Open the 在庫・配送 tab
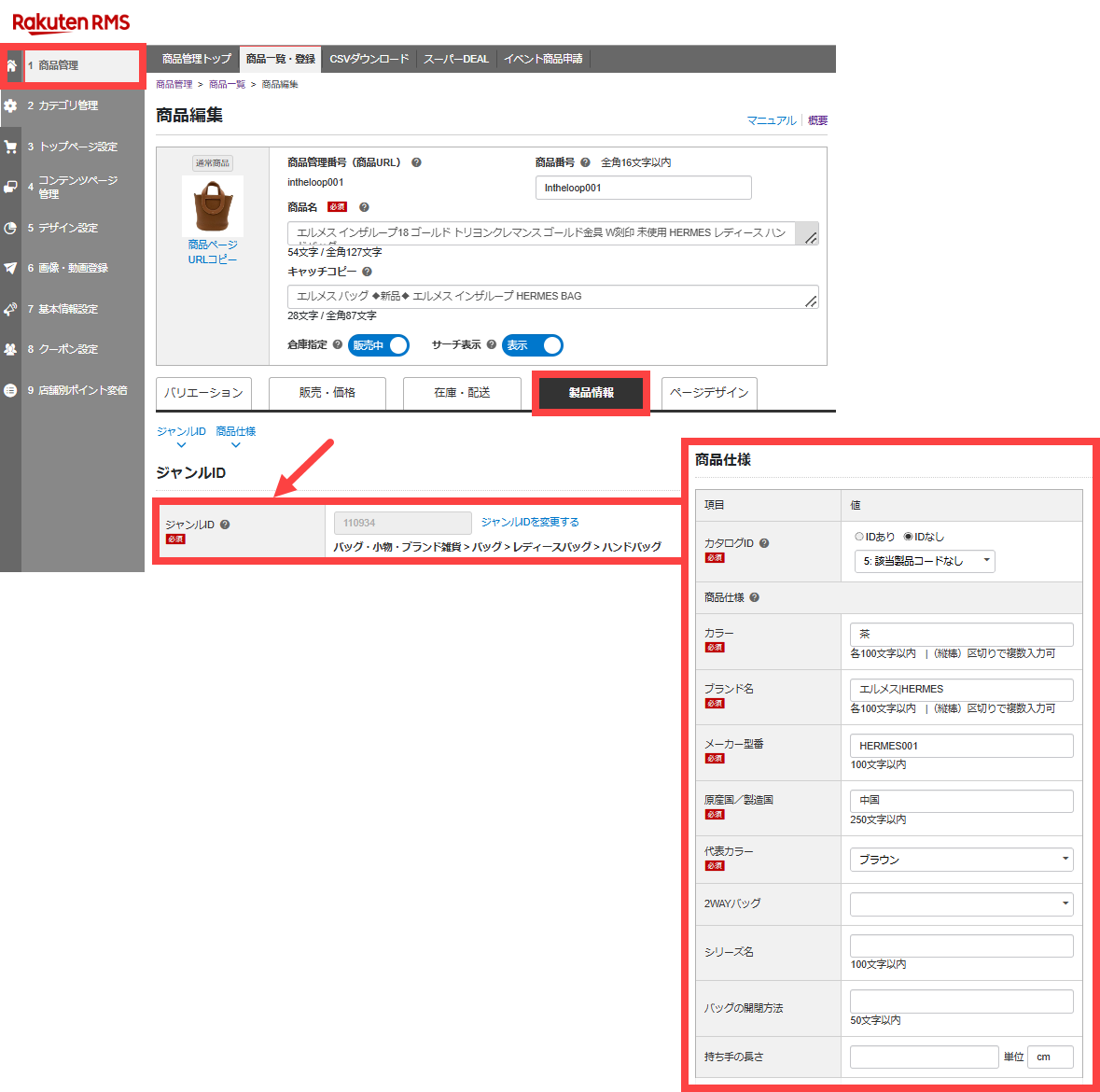 click(463, 393)
